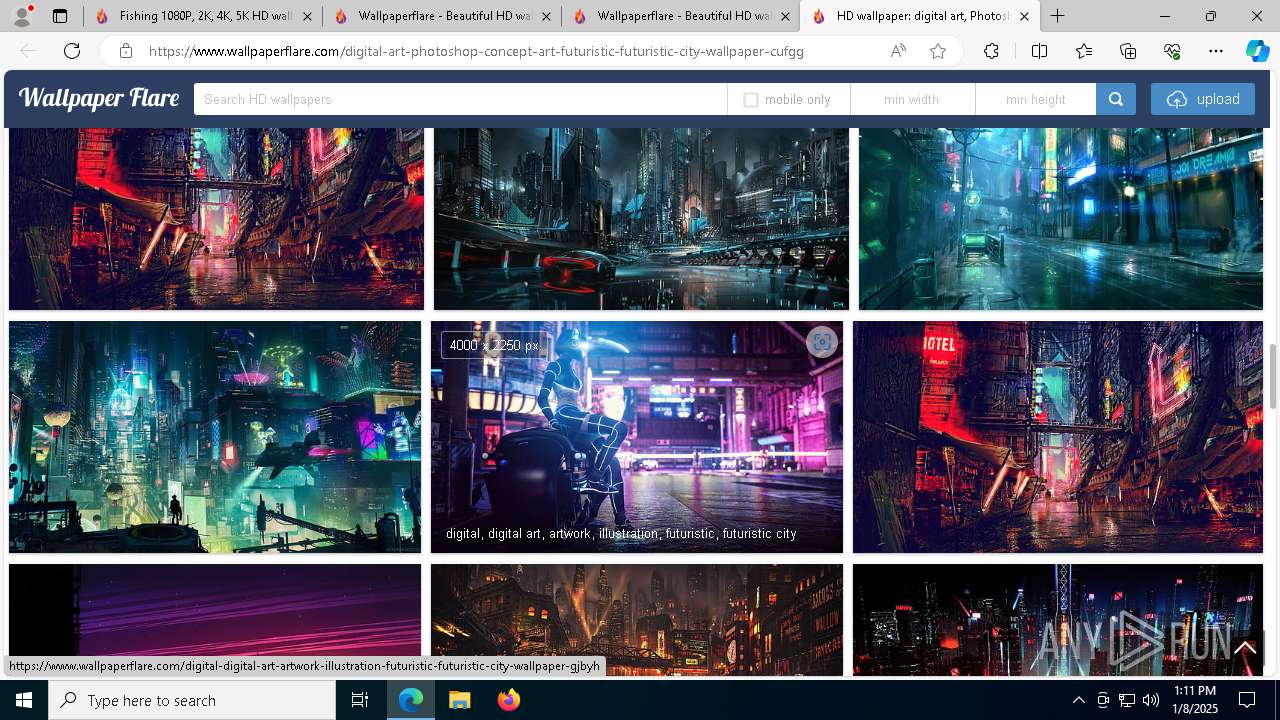View site information padlock icon

pyautogui.click(x=126, y=51)
